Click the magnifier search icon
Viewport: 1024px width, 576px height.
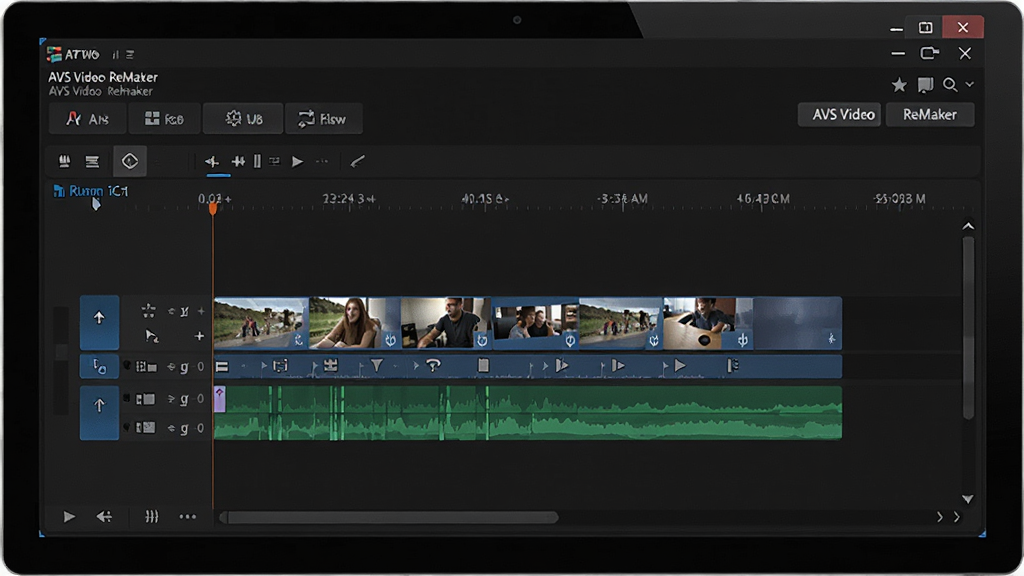[x=950, y=84]
